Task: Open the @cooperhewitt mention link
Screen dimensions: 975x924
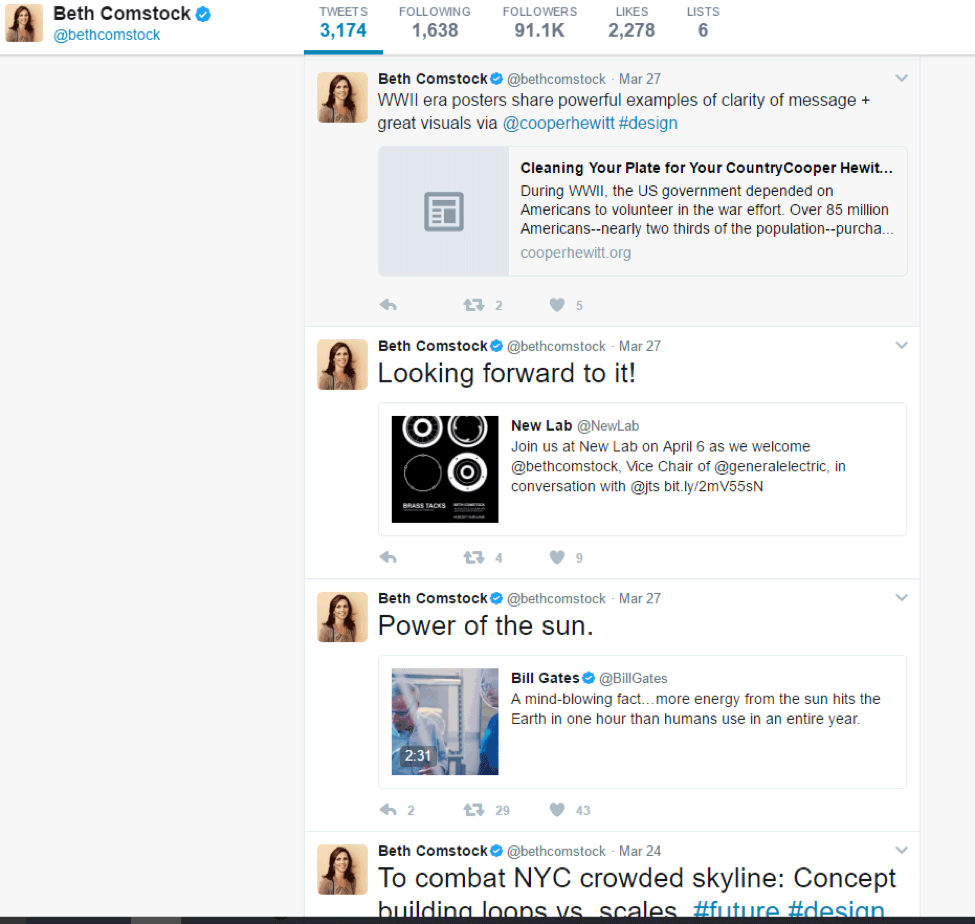Action: [558, 123]
